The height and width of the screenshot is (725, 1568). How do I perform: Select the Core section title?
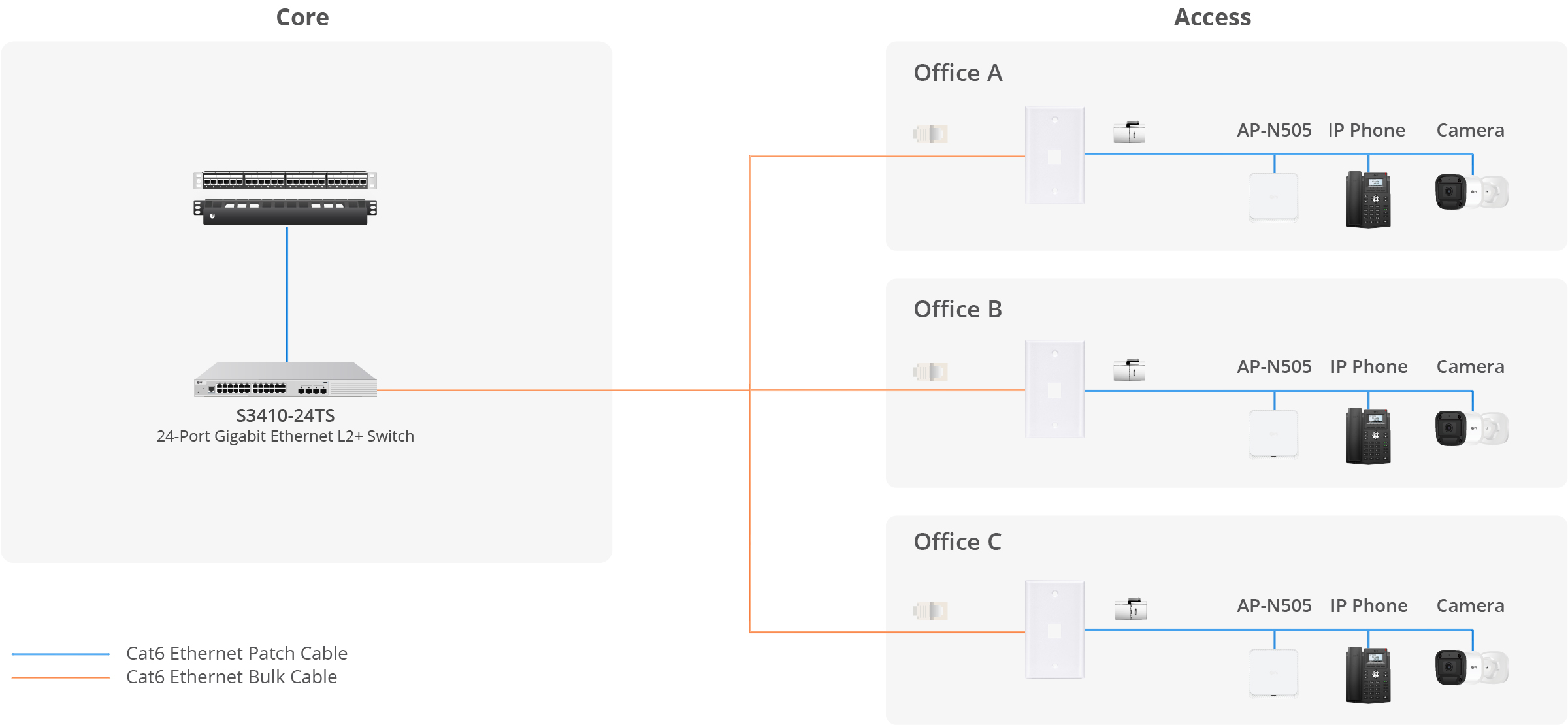tap(302, 17)
